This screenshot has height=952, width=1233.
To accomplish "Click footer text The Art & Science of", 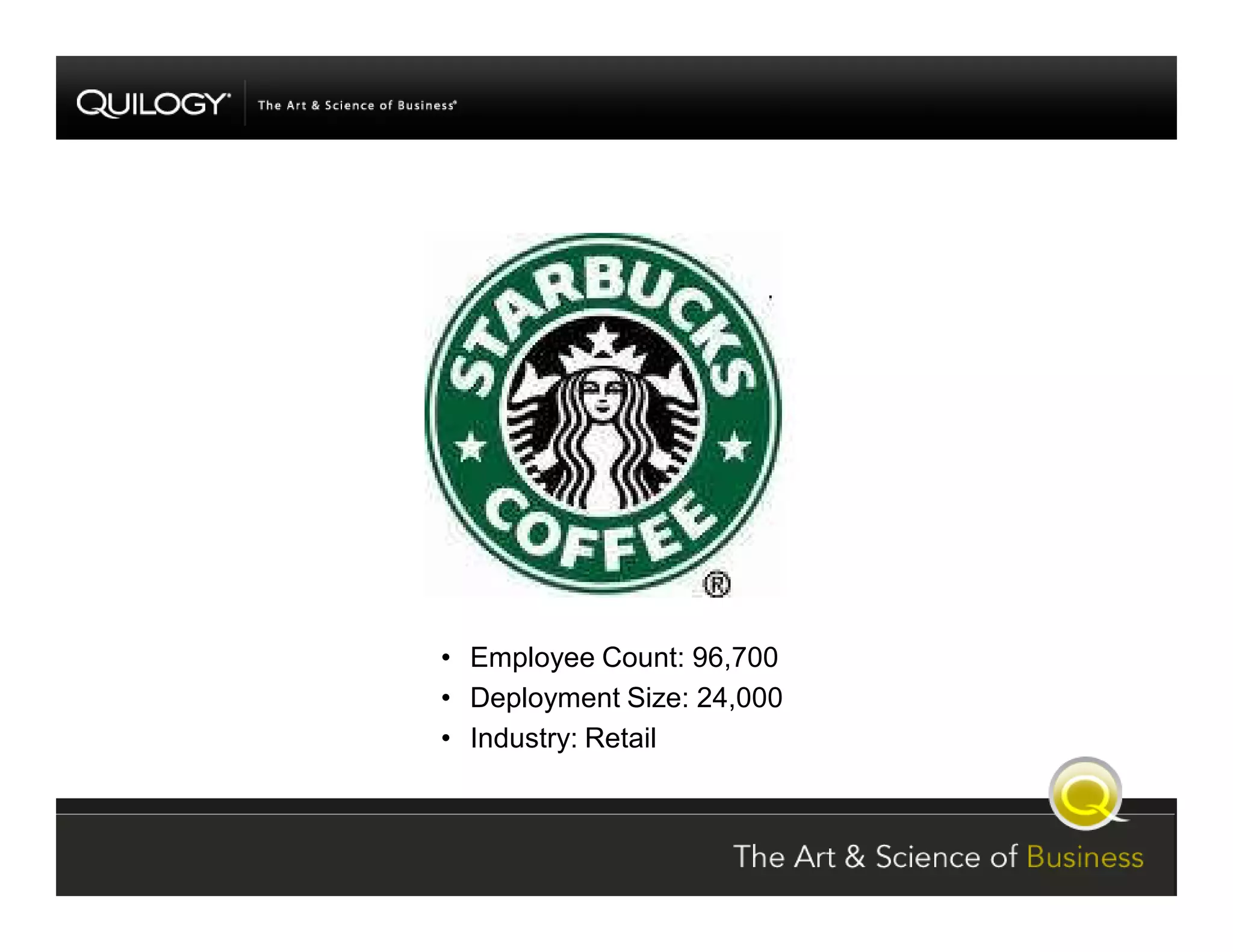I will (x=874, y=857).
